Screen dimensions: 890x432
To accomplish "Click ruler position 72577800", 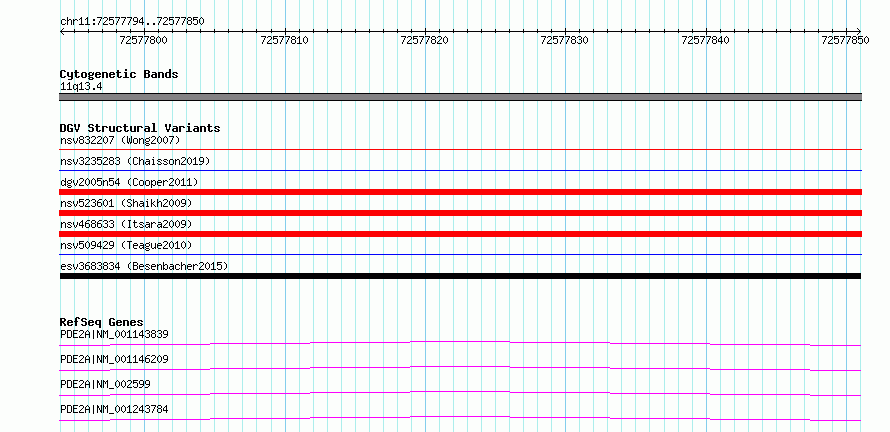I will pyautogui.click(x=144, y=40).
